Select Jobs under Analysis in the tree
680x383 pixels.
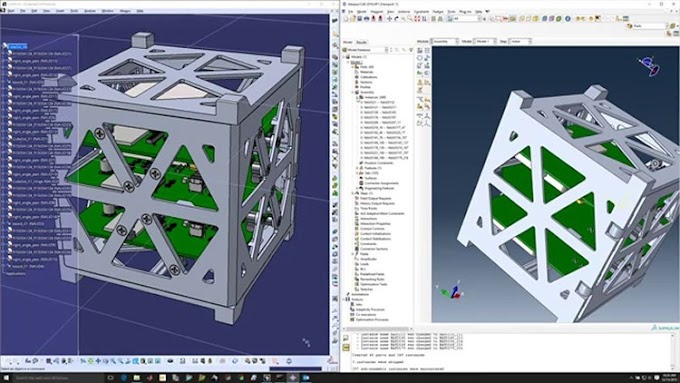(x=359, y=304)
